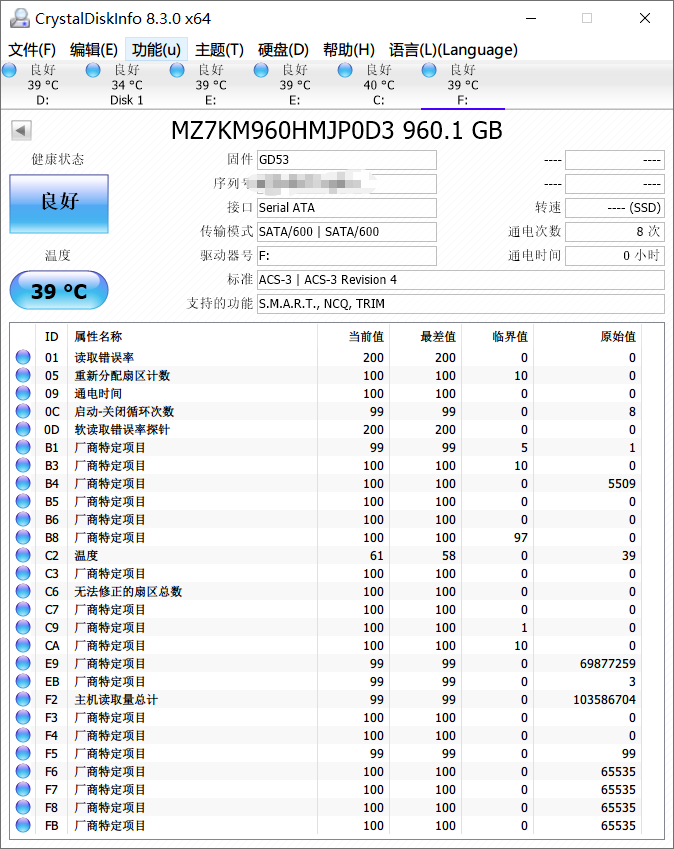Viewport: 674px width, 849px height.
Task: Click the 原始值 column header
Action: (618, 337)
